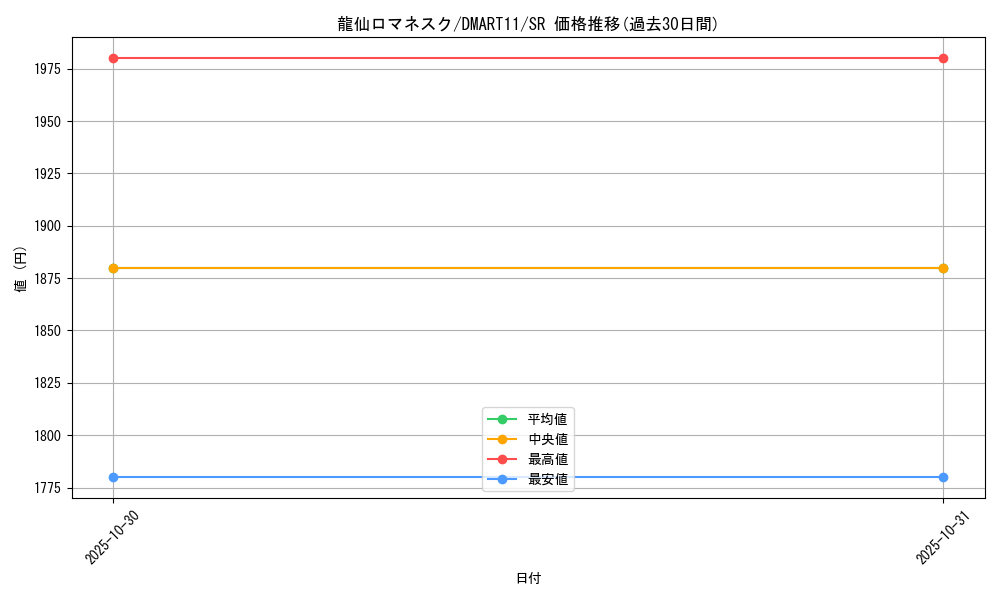The image size is (1000, 600).
Task: Select the red 最高値 marker on 2025-10-31
Action: pos(944,58)
